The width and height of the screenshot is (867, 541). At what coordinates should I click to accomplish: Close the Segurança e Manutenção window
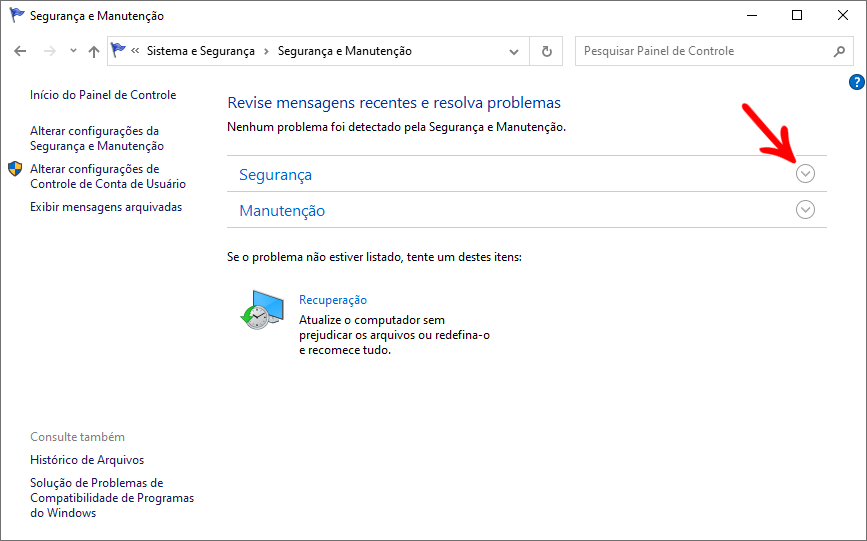tap(843, 15)
